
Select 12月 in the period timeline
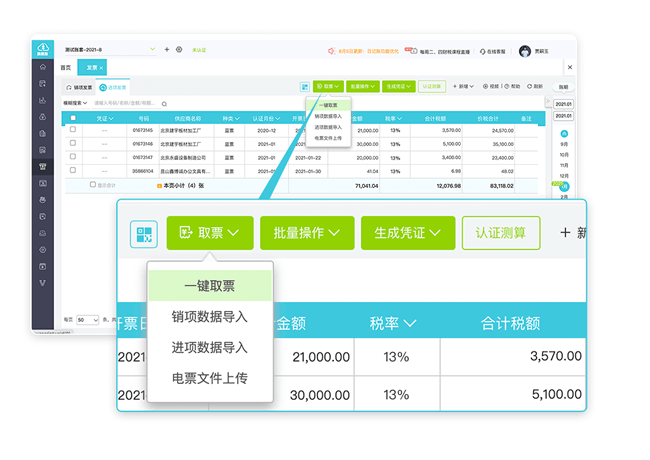(x=564, y=176)
